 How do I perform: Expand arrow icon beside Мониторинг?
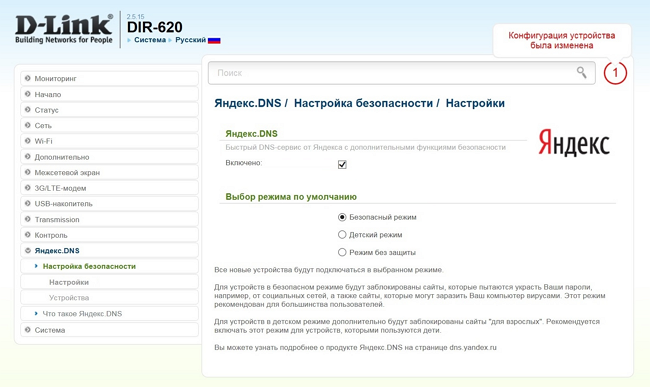point(28,78)
